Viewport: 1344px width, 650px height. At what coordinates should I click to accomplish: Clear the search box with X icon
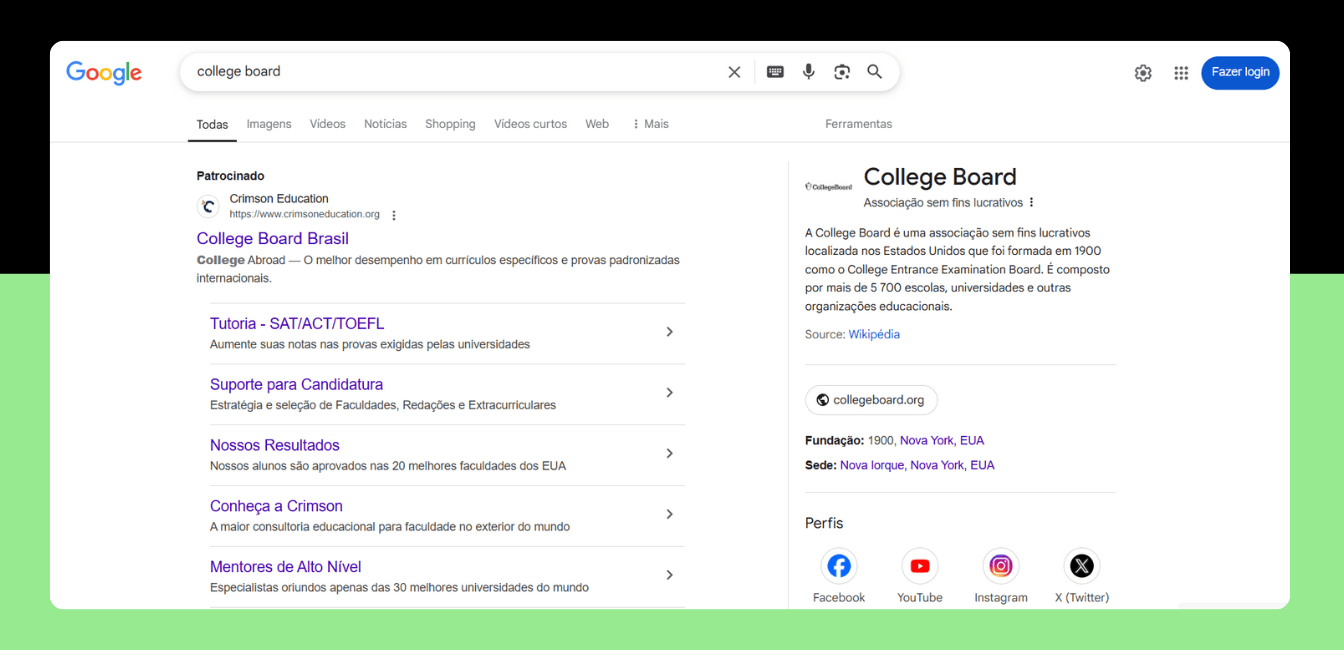pyautogui.click(x=734, y=72)
